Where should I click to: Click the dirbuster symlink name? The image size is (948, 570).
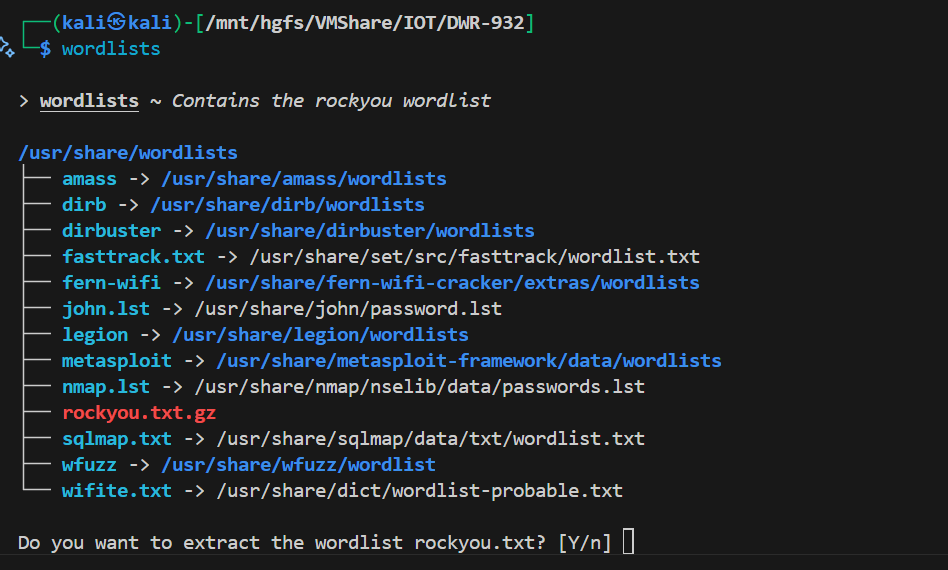111,231
